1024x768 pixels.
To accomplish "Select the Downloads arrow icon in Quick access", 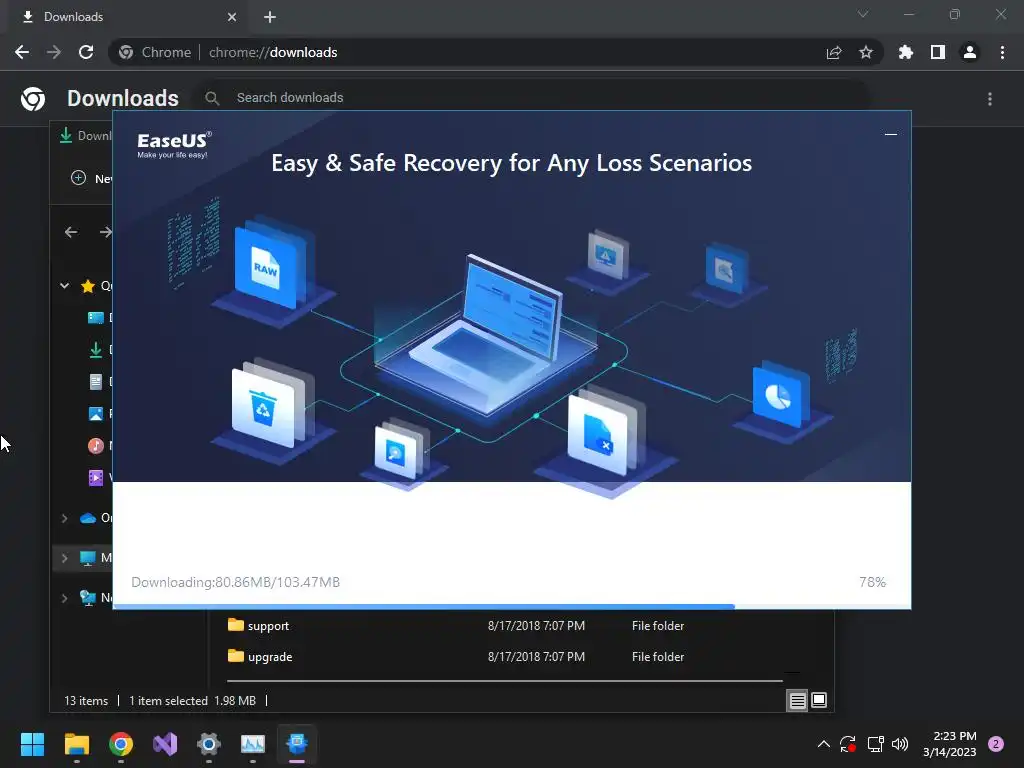I will point(95,349).
